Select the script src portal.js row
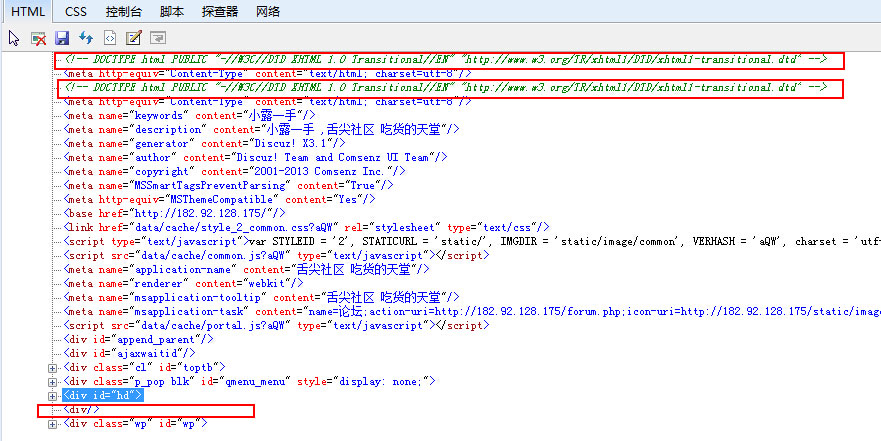 [276, 325]
